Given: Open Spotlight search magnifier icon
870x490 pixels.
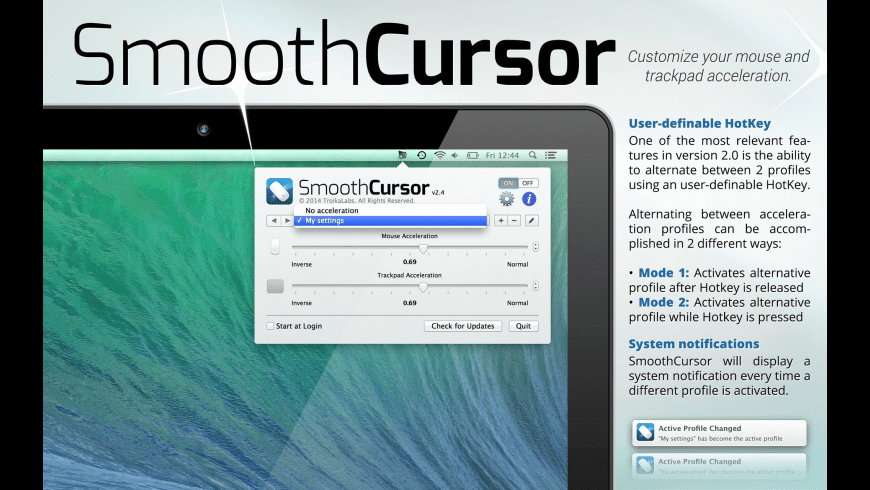Looking at the screenshot, I should coord(533,155).
